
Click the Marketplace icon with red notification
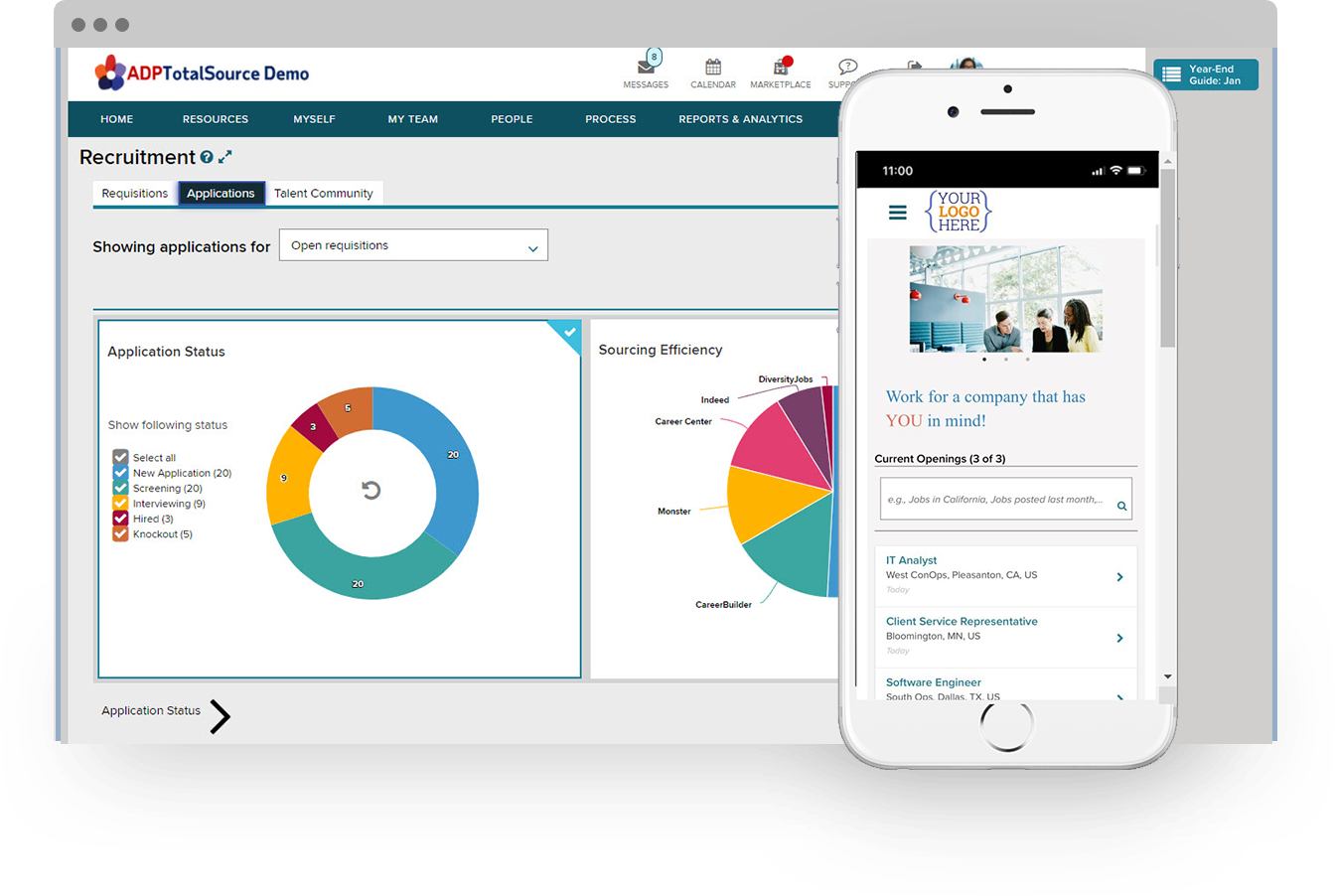tap(781, 70)
